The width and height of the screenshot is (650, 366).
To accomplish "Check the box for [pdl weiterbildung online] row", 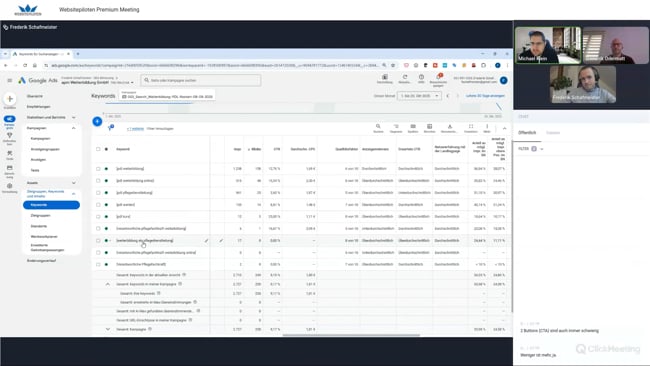I will click(98, 181).
